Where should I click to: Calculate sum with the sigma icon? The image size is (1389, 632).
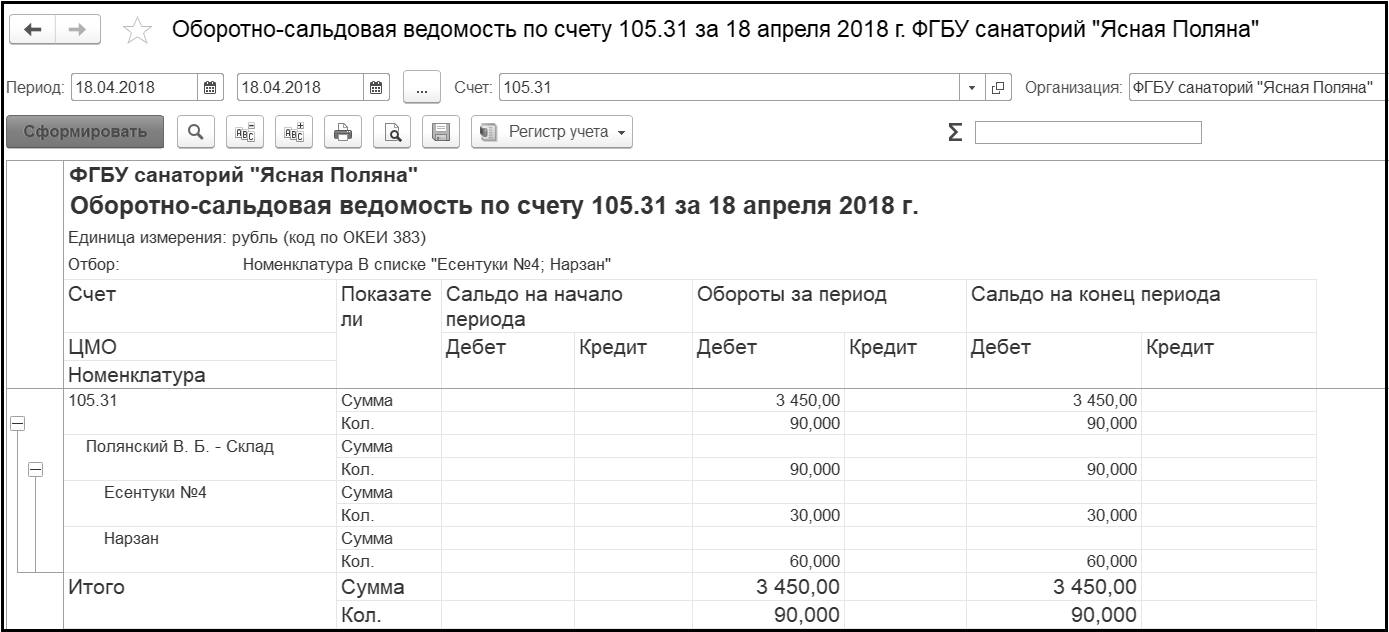[x=954, y=132]
